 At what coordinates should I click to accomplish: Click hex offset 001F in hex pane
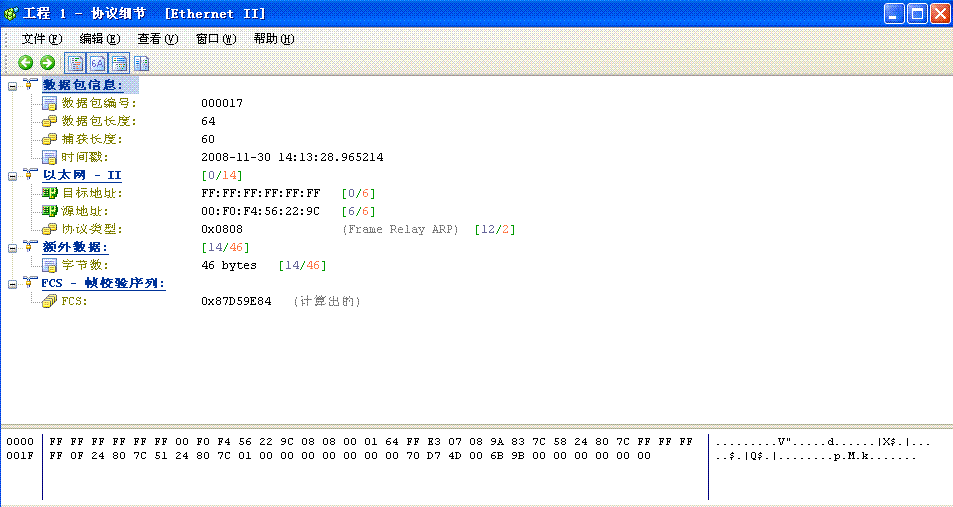tap(20, 456)
